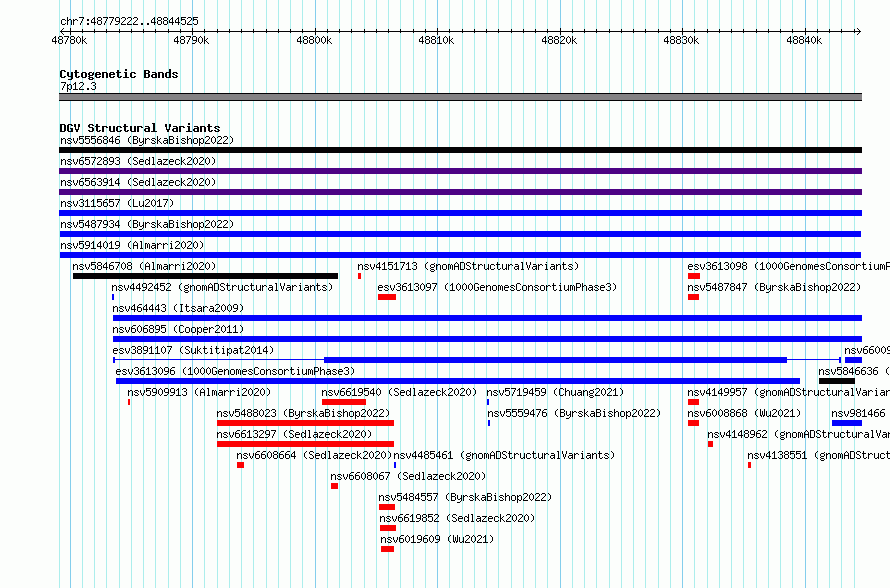Click variant label nsv5487847 (ByrskaBishop2022)

click(x=774, y=287)
